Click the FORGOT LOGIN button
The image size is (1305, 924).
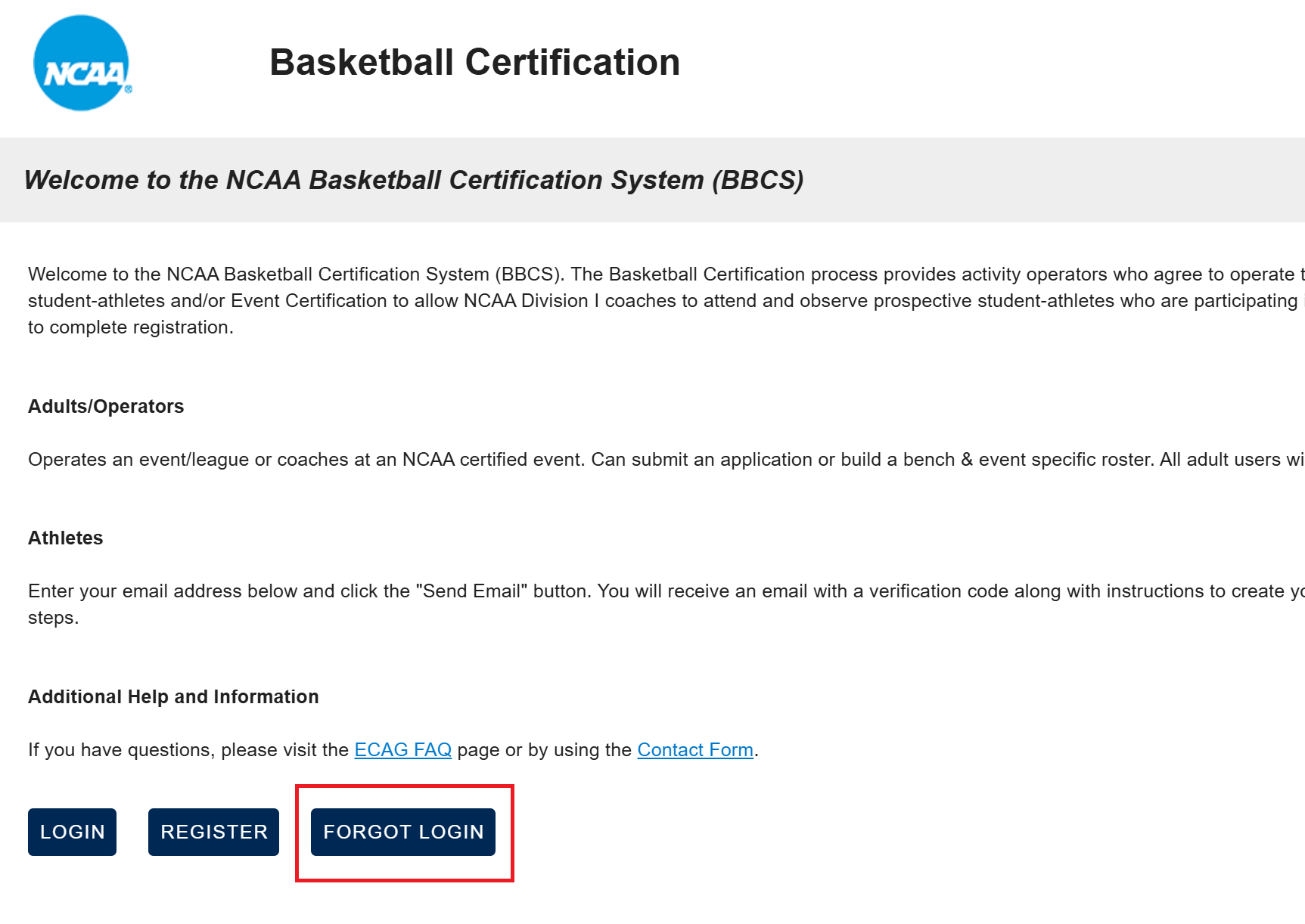402,832
